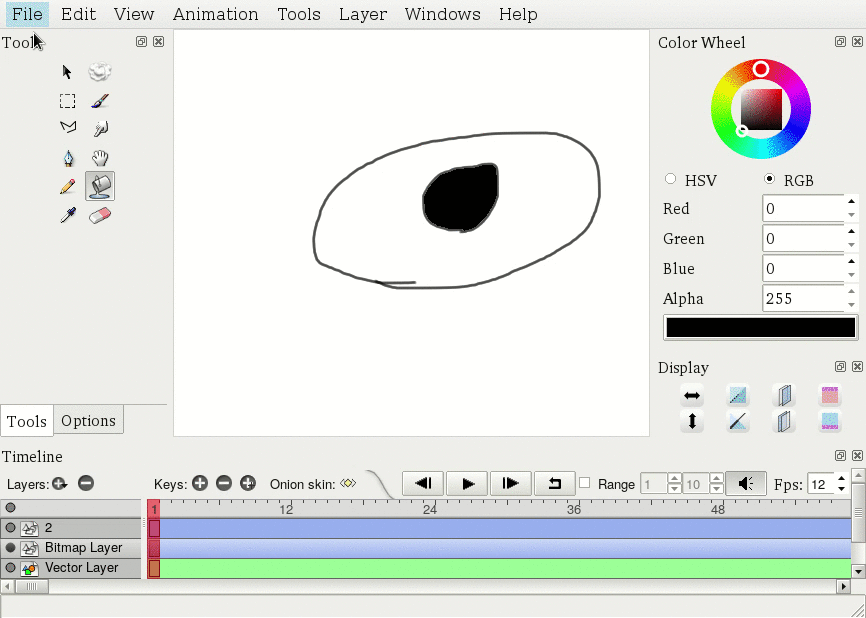The image size is (866, 618).
Task: Float the Tools panel
Action: (x=141, y=41)
